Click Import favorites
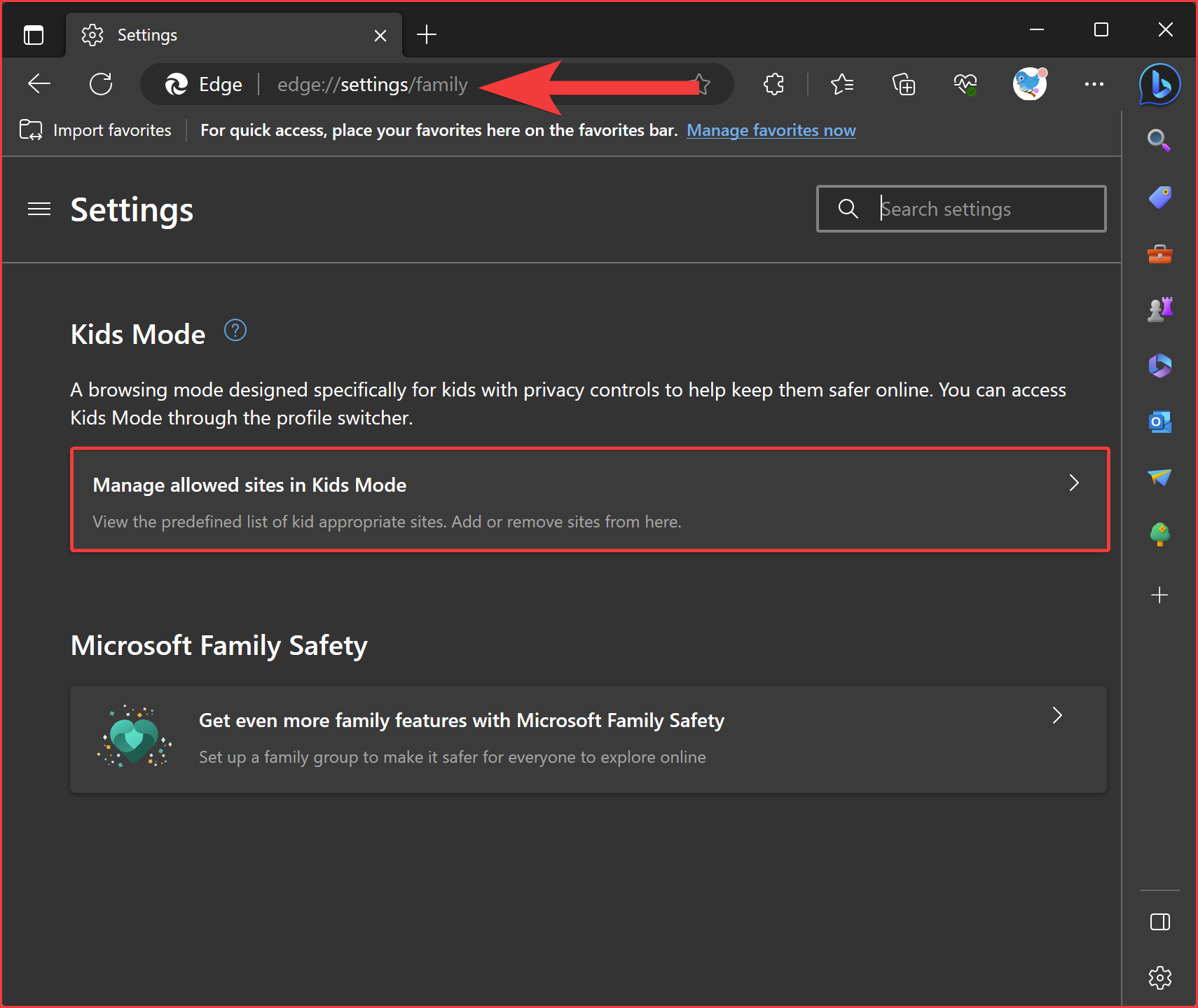This screenshot has height=1008, width=1198. (95, 130)
